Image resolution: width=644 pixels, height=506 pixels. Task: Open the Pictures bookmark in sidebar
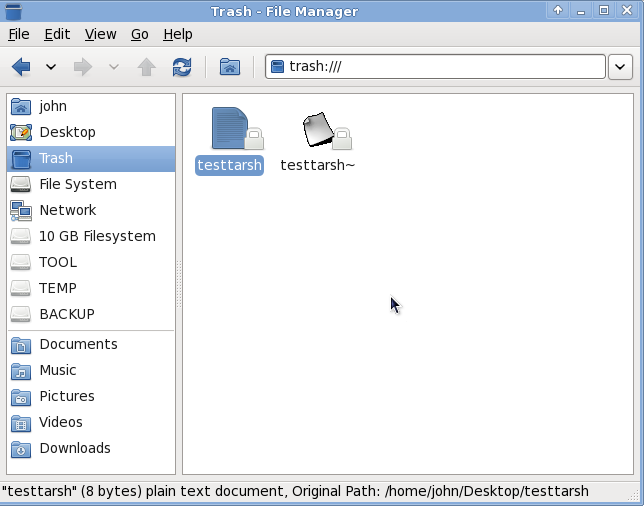(66, 396)
